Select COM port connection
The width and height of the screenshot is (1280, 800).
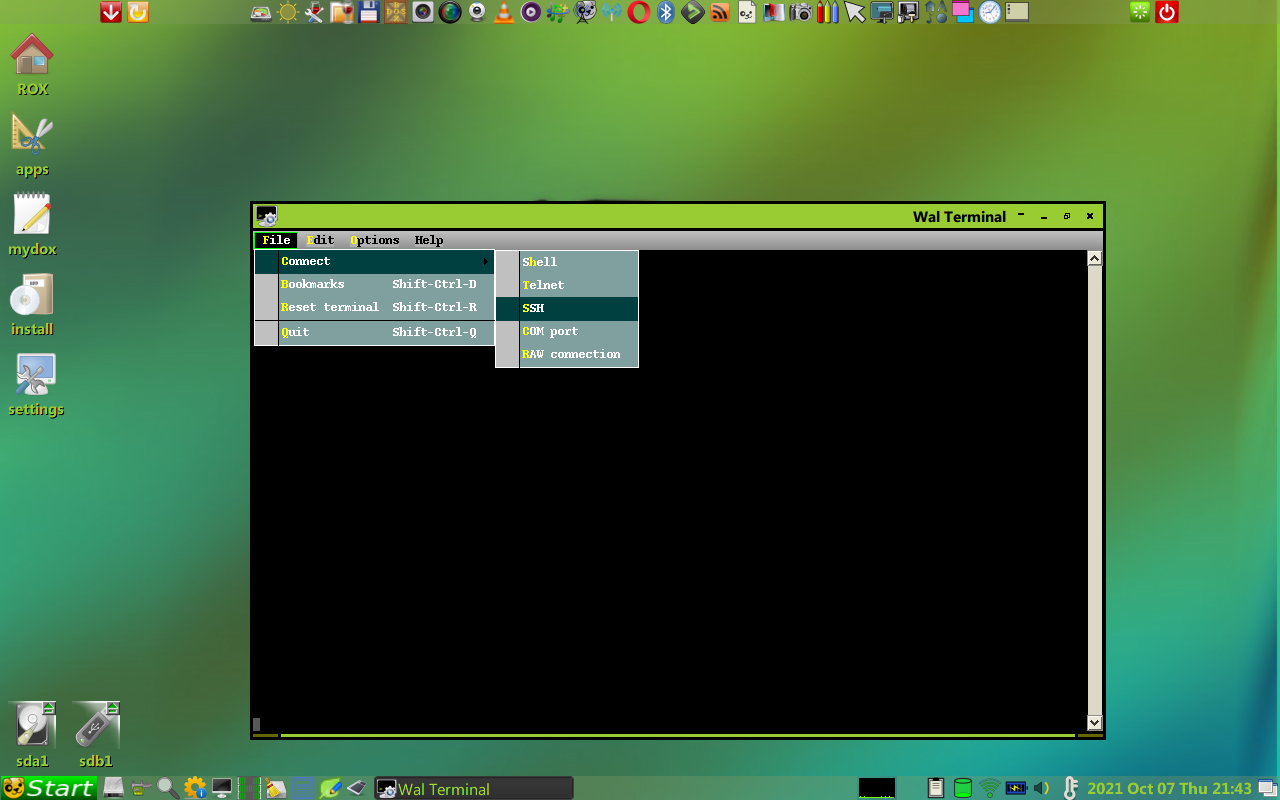[567, 331]
